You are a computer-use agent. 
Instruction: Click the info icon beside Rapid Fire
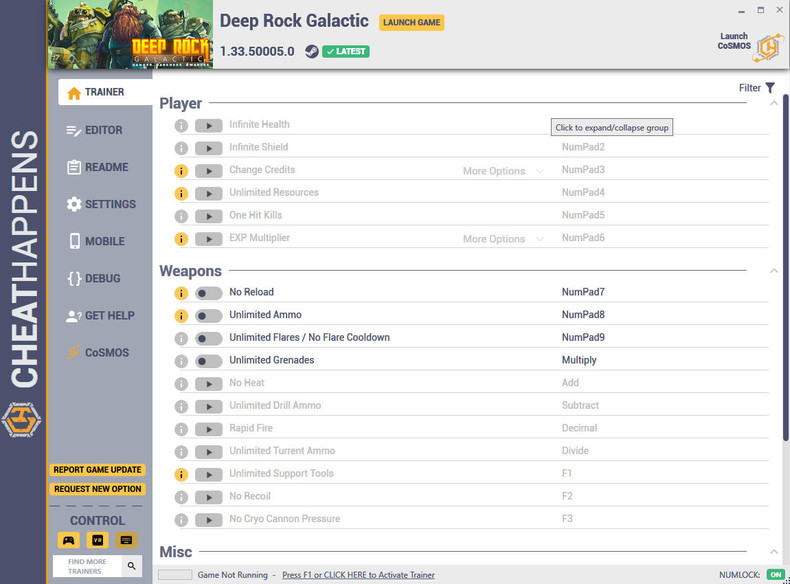click(x=181, y=429)
